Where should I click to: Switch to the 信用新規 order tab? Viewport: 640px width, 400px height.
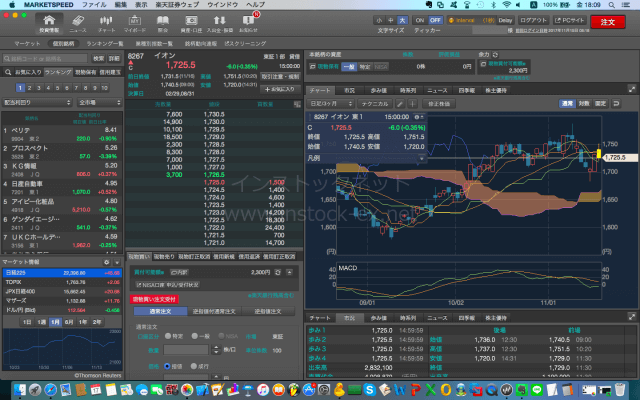pos(225,256)
